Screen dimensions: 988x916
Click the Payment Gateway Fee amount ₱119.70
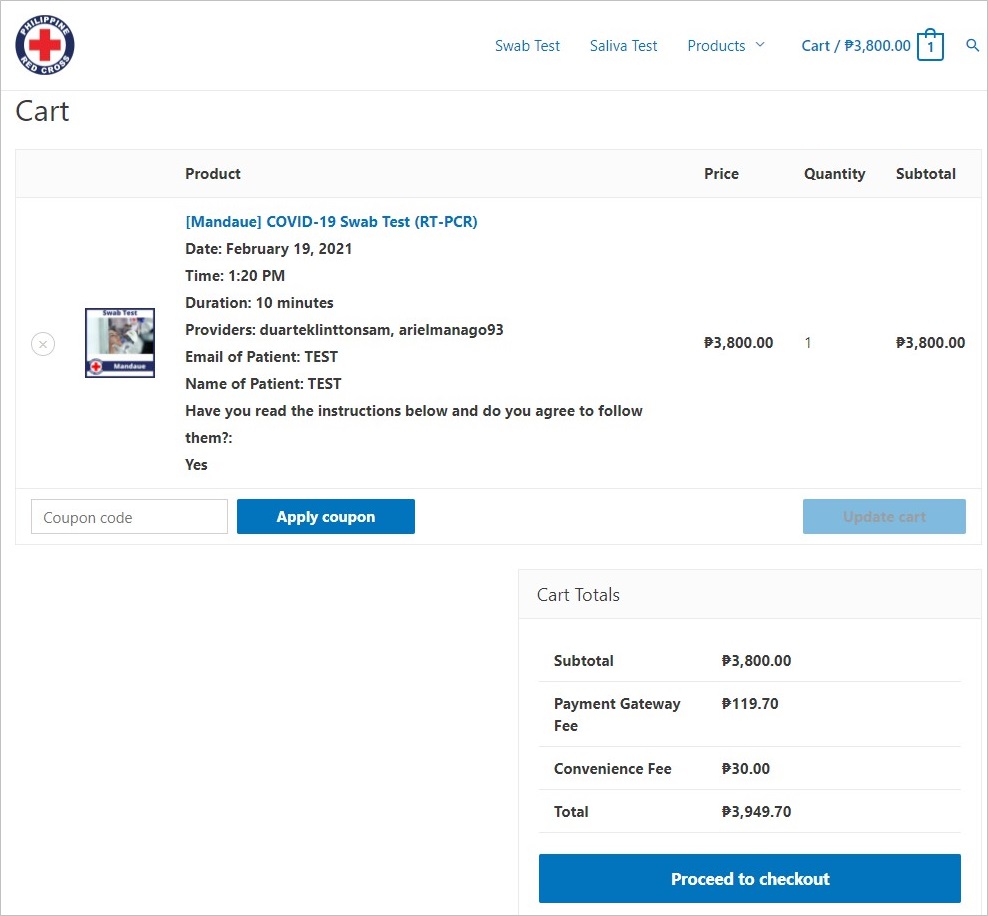click(x=750, y=704)
